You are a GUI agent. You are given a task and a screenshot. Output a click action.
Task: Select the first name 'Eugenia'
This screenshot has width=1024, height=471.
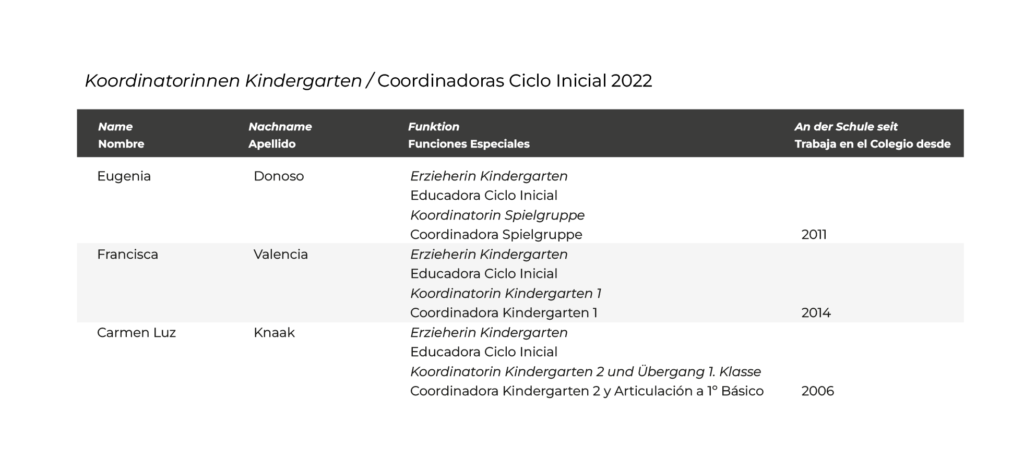pos(122,176)
